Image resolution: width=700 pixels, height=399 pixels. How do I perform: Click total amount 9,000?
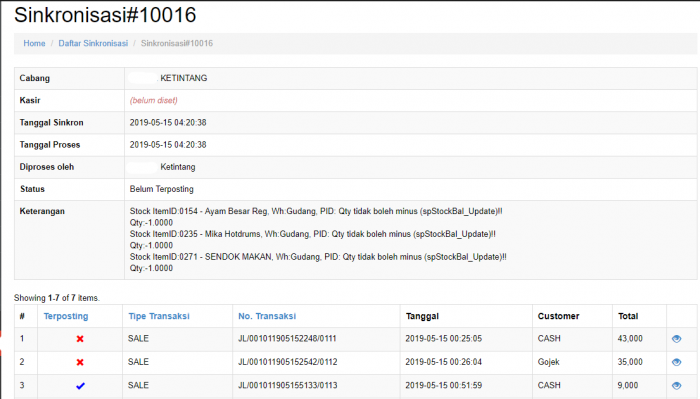click(628, 386)
